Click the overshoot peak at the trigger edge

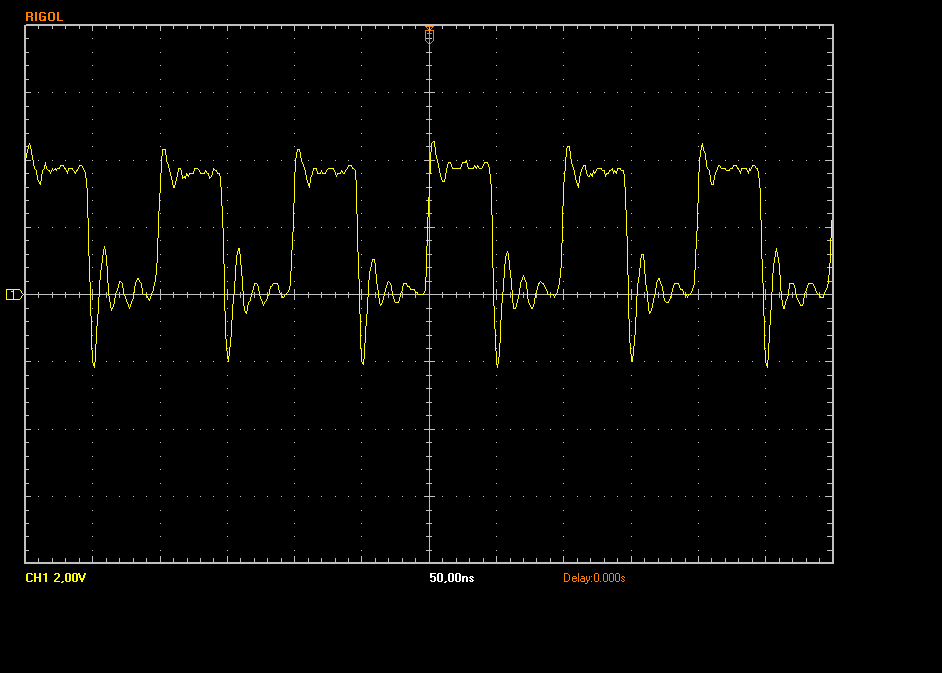click(x=433, y=143)
